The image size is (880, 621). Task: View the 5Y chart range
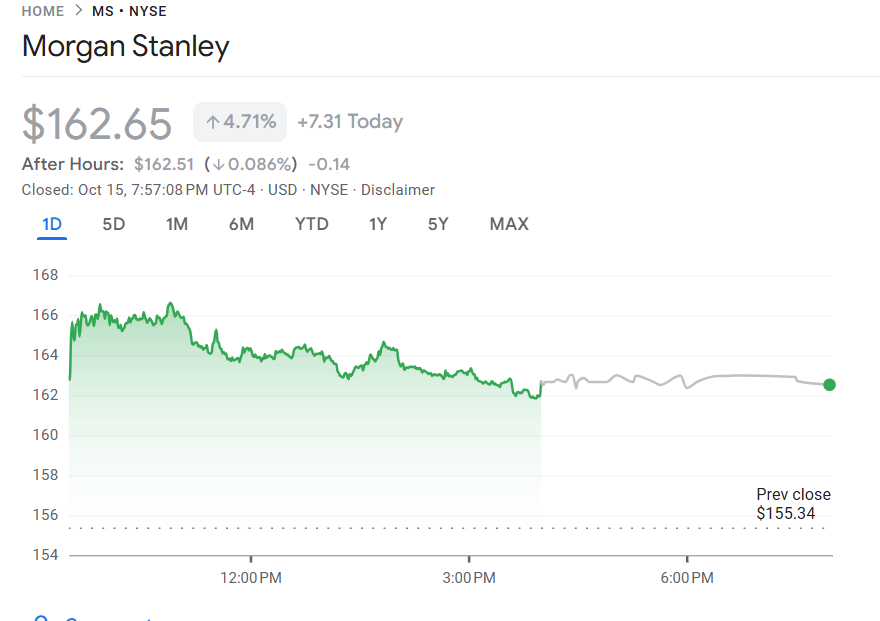(438, 224)
